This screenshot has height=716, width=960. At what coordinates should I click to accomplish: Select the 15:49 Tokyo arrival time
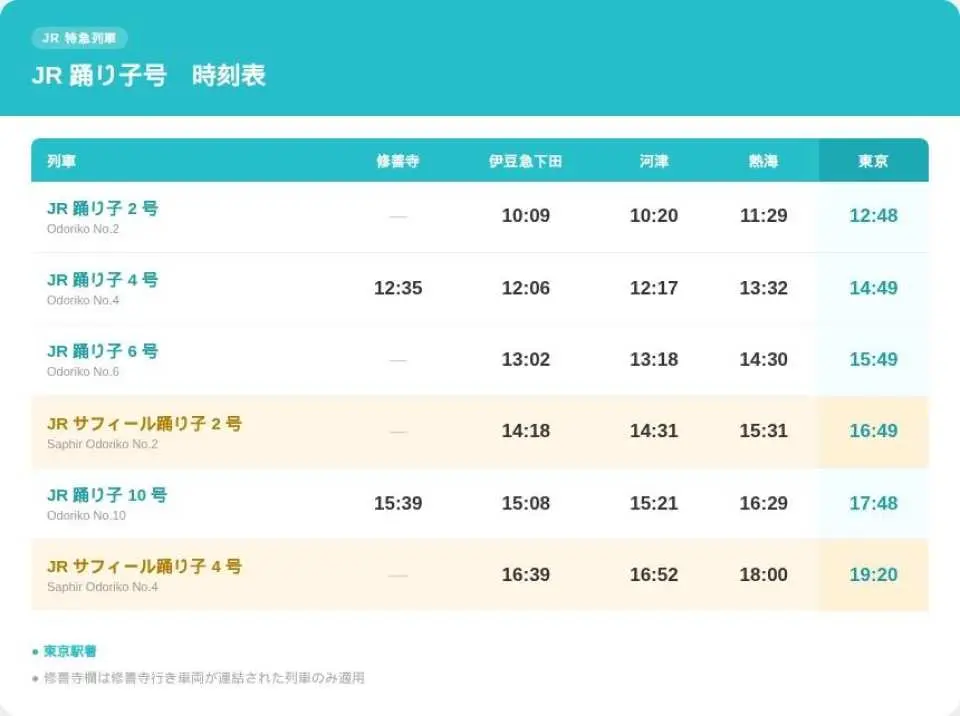(873, 360)
